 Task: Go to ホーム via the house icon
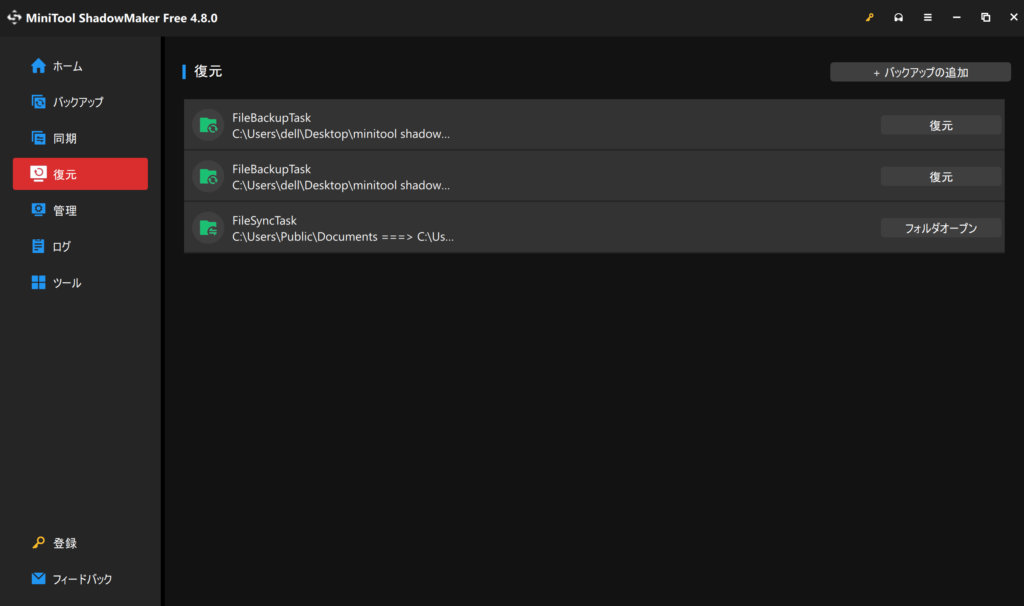point(39,66)
